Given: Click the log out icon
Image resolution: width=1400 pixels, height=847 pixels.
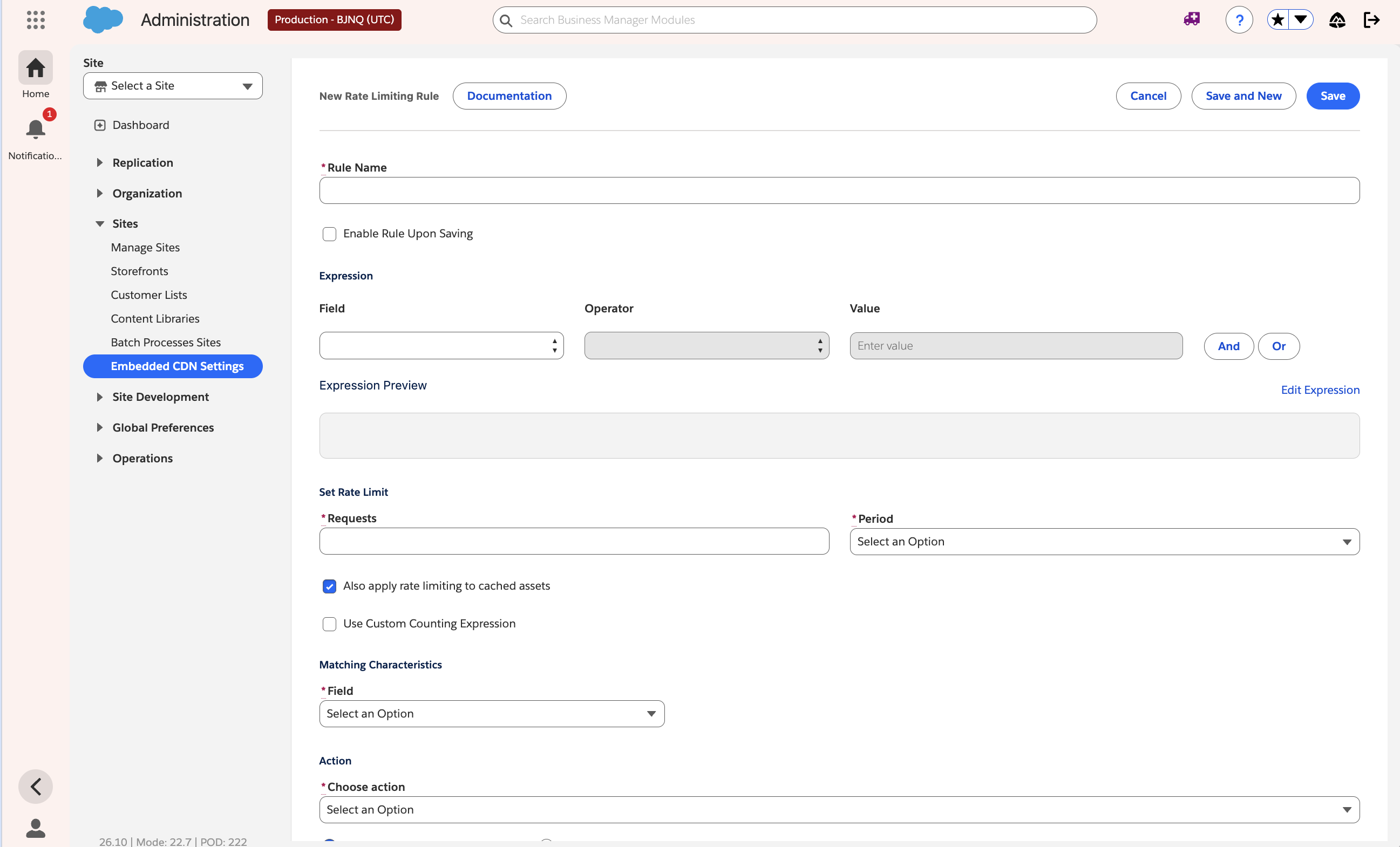Looking at the screenshot, I should pos(1371,20).
